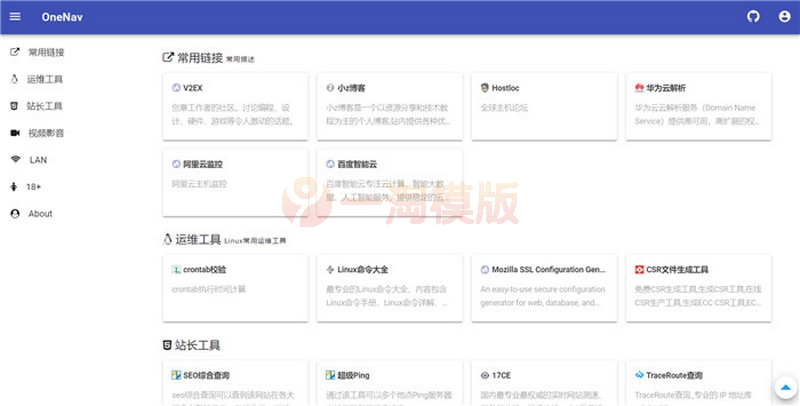Click the sidebar HTML5 icon beside 站长工具
Screen dimensions: 800x406
[14, 106]
